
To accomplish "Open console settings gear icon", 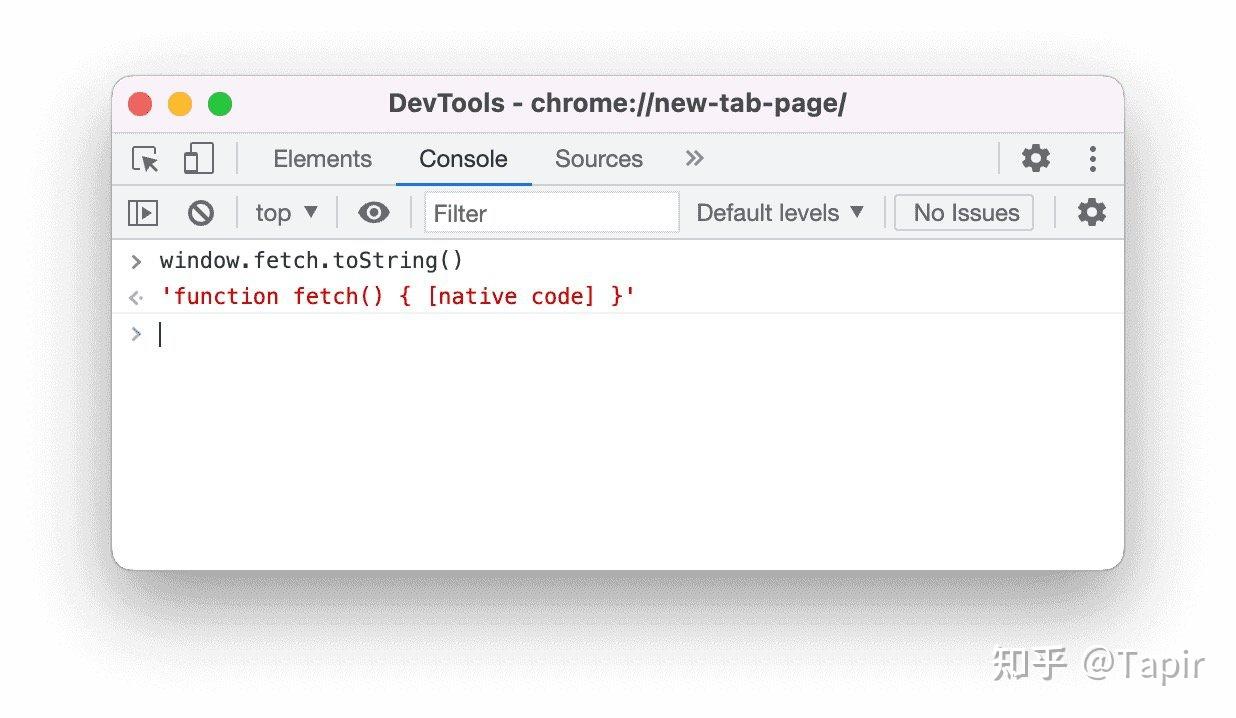I will 1091,212.
